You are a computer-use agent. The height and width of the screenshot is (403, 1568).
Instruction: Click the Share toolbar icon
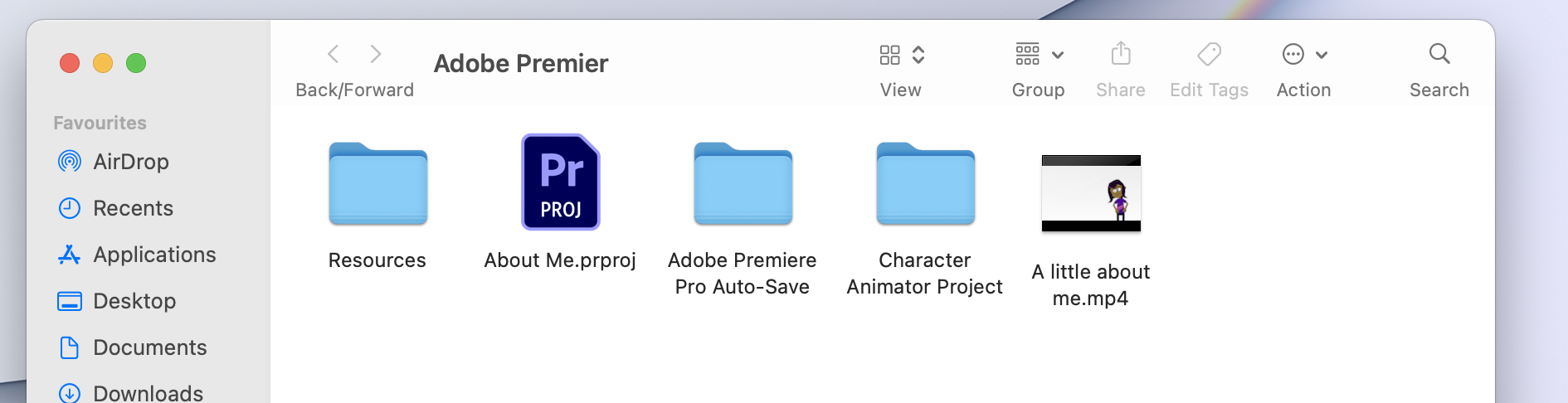point(1121,54)
